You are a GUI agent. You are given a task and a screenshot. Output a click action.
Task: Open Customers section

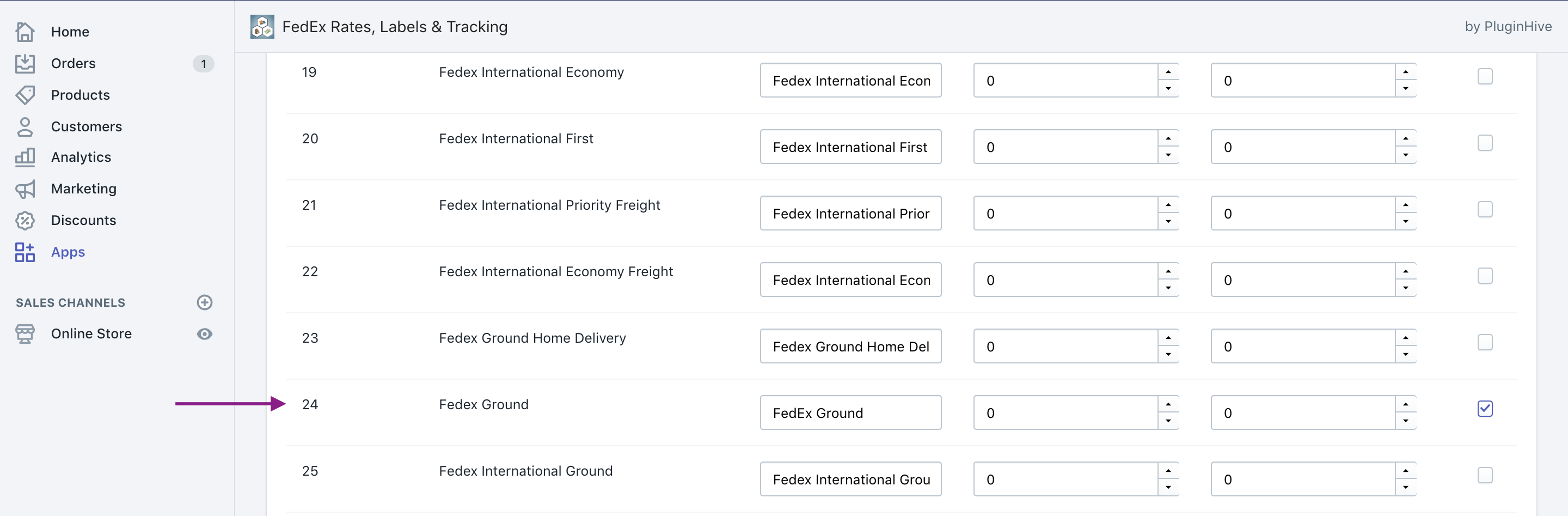(x=87, y=127)
